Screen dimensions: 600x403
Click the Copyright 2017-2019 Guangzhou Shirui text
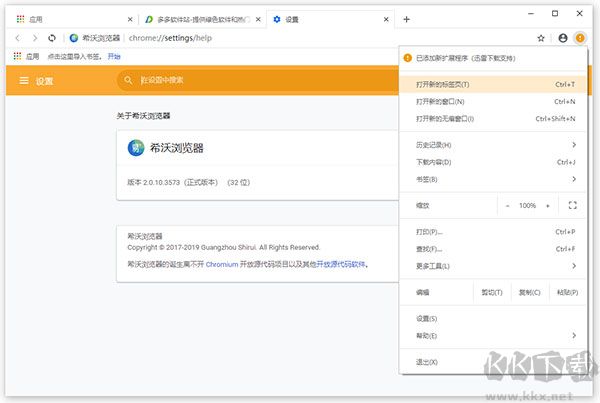coord(224,247)
